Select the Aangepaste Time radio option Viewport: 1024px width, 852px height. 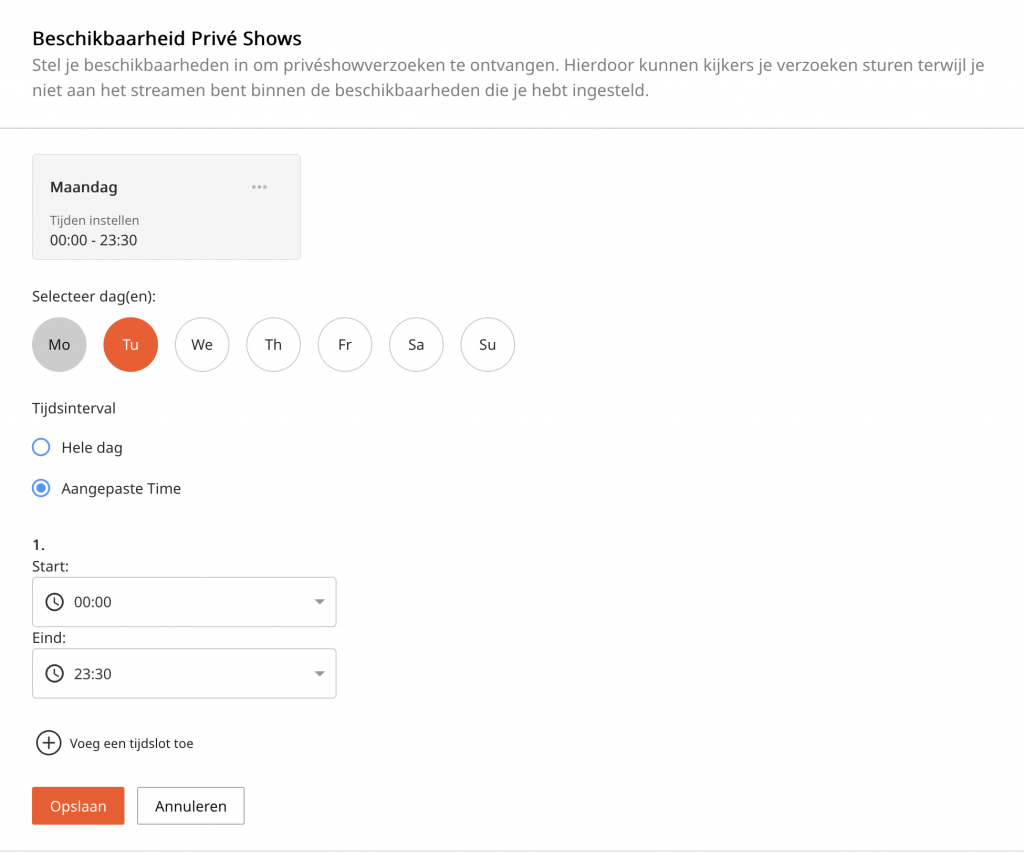[41, 489]
